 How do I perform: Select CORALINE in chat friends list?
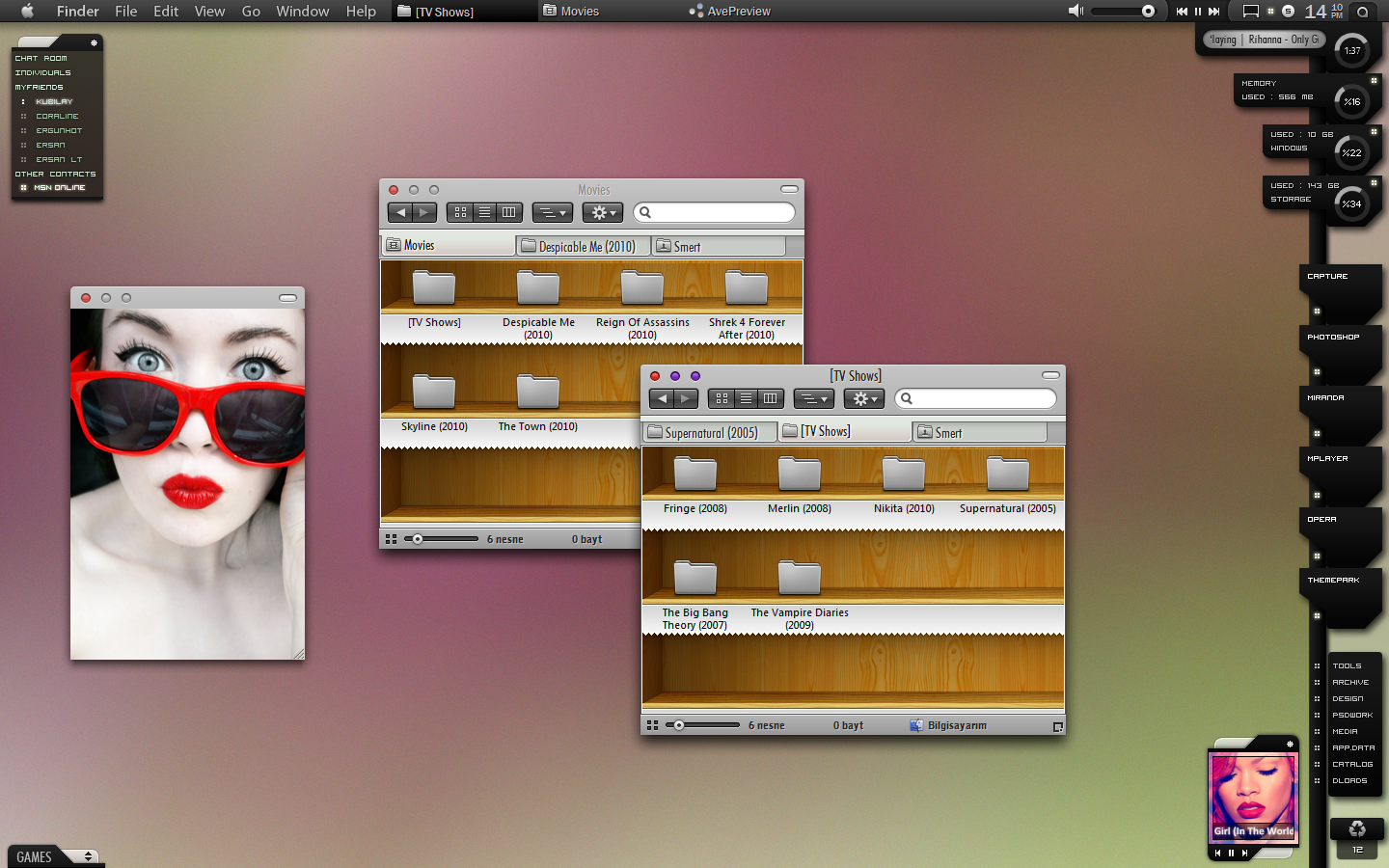(57, 116)
